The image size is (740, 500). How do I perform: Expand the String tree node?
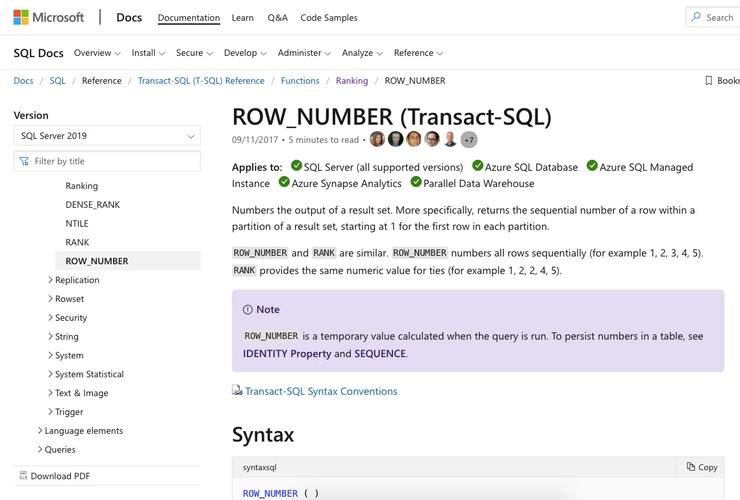pyautogui.click(x=50, y=336)
